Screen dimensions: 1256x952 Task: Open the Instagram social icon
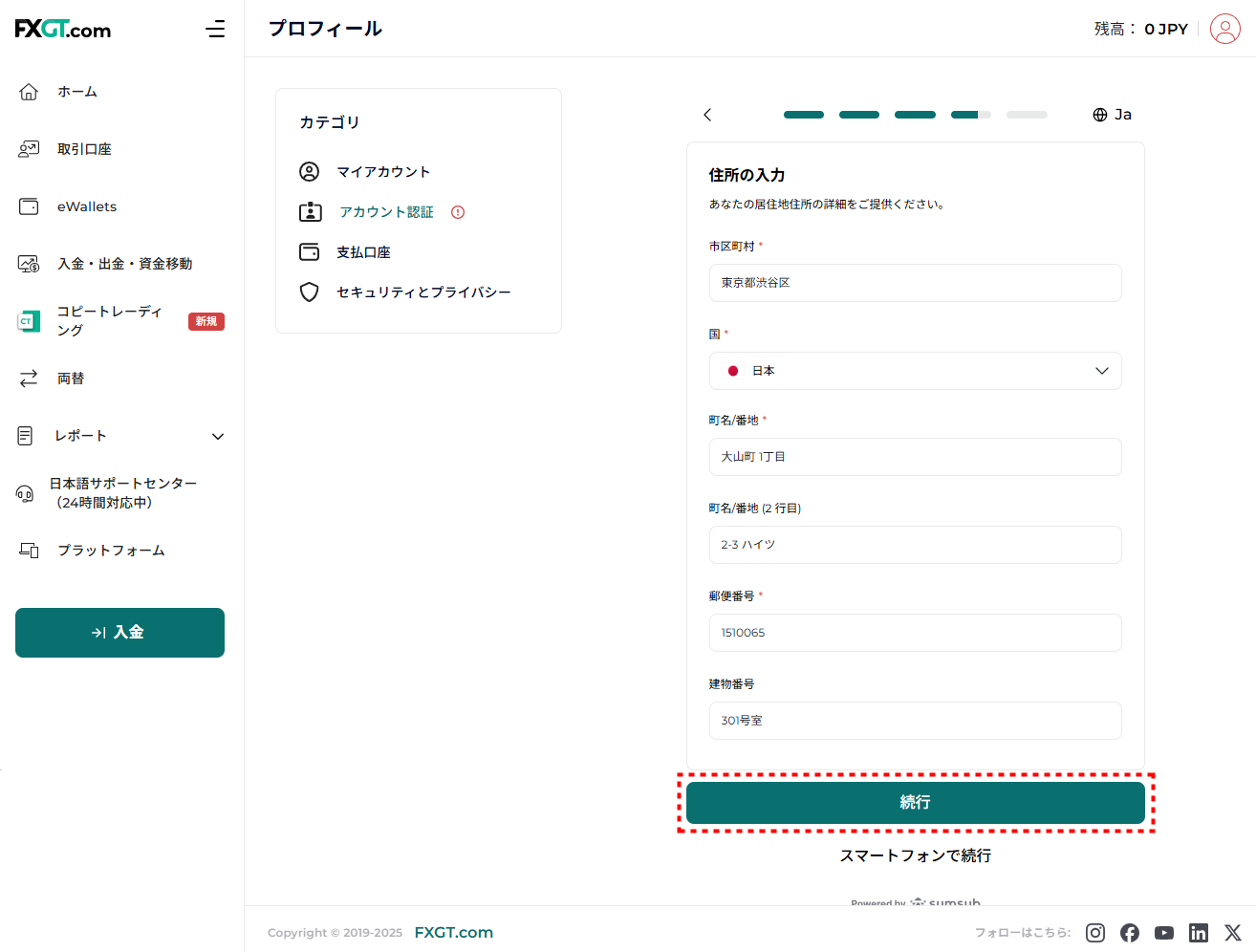coord(1095,933)
